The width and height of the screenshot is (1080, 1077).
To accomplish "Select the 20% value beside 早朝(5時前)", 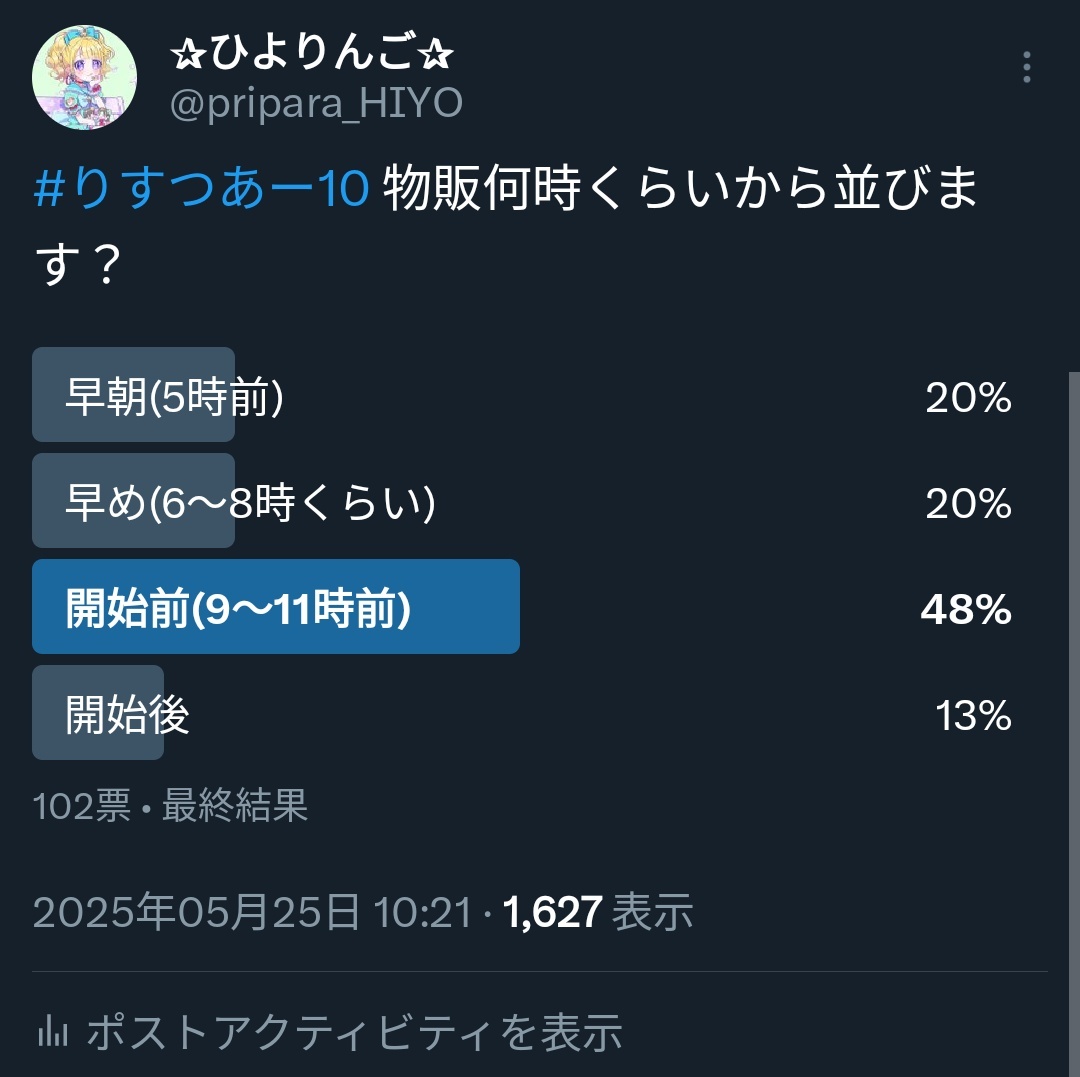I will click(x=968, y=397).
